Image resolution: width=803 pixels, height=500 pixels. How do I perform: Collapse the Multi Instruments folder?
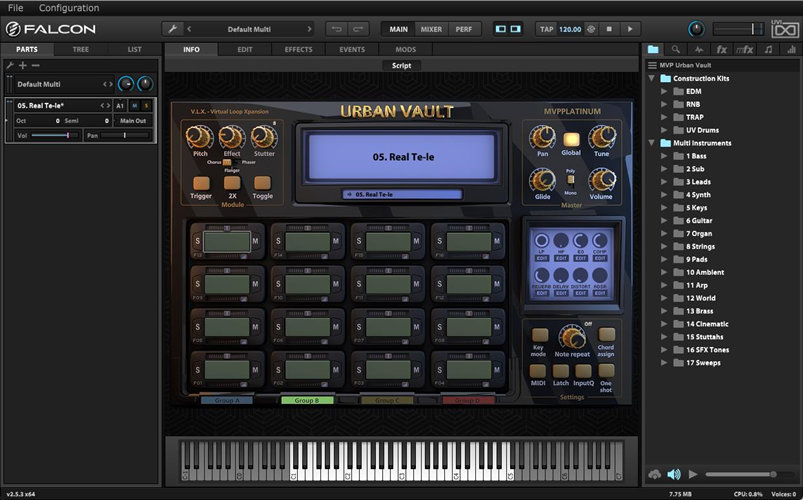(651, 143)
